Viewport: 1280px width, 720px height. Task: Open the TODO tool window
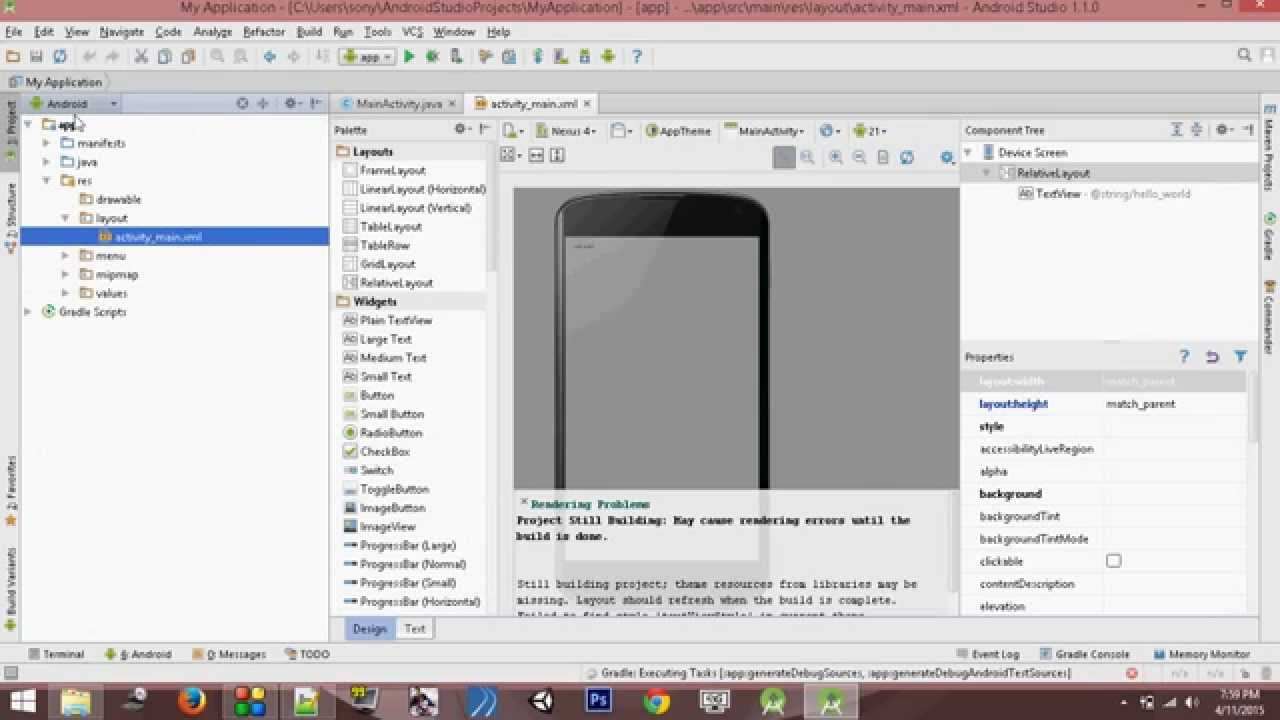point(307,654)
